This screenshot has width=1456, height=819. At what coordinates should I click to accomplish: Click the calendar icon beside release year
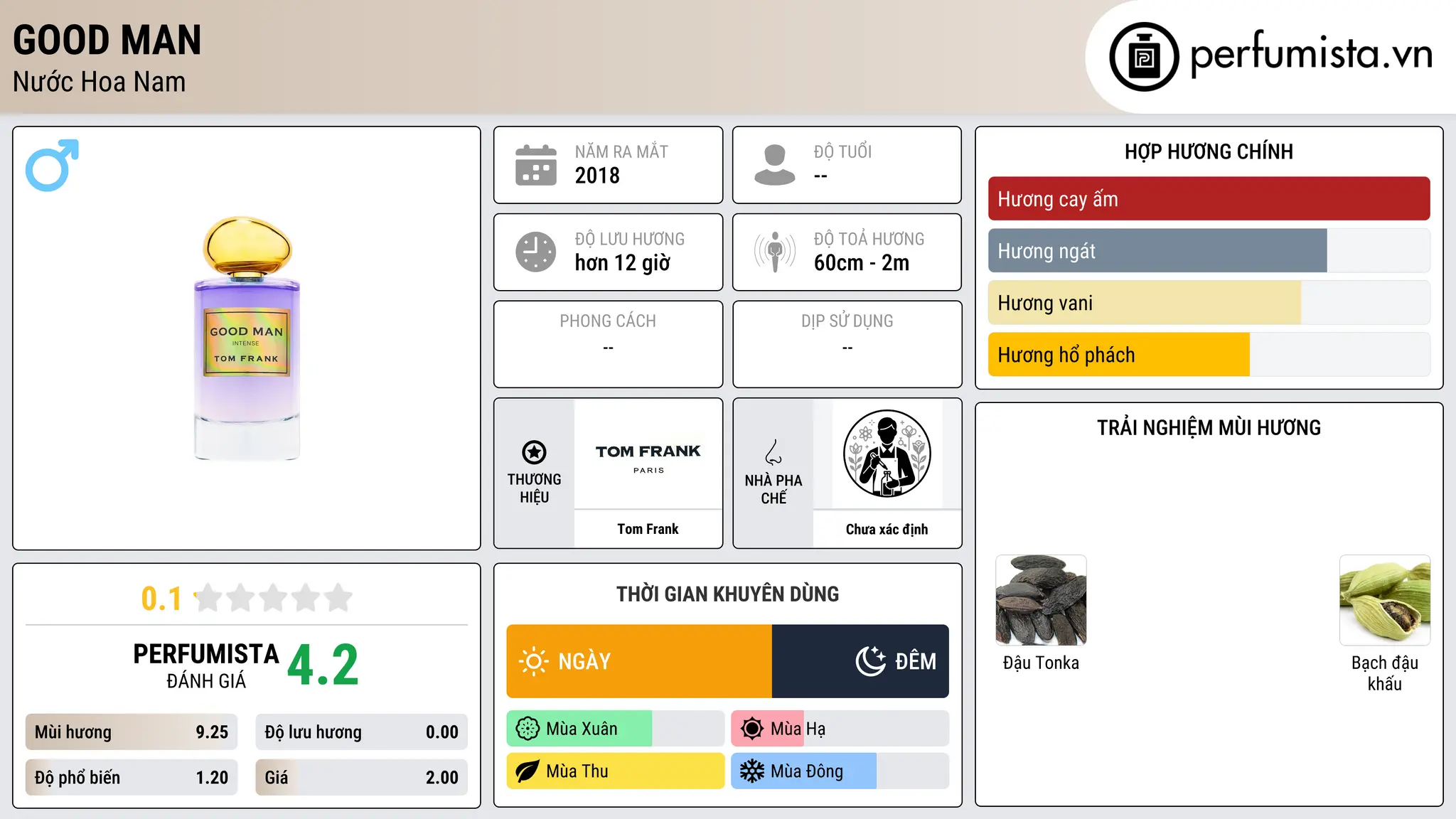click(x=536, y=165)
